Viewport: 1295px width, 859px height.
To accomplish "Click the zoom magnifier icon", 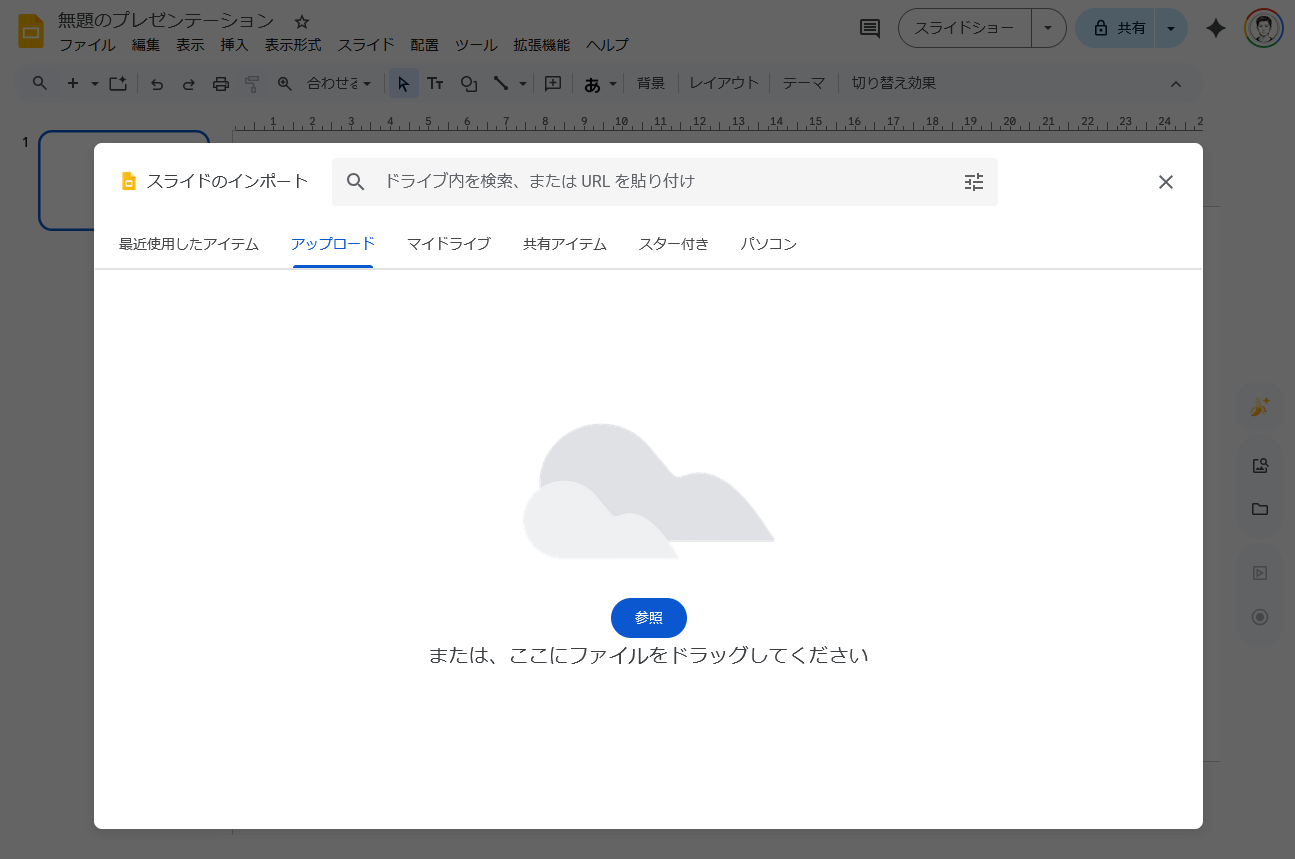I will click(x=284, y=83).
